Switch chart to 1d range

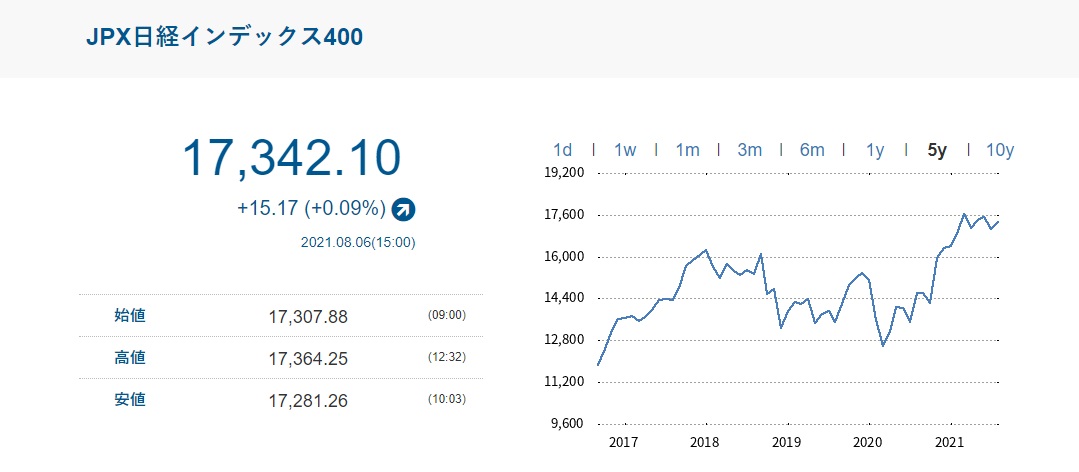pos(563,150)
